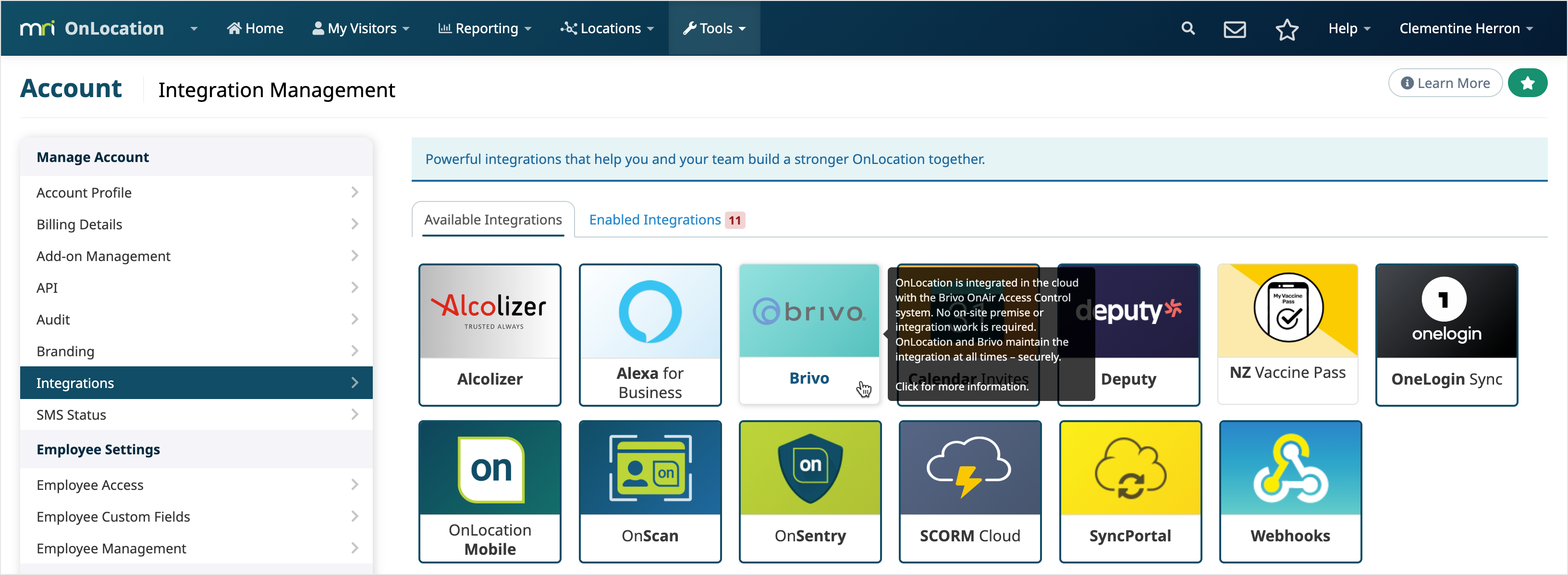Open the Clementine Herron user menu
1568x575 pixels.
tap(1466, 29)
